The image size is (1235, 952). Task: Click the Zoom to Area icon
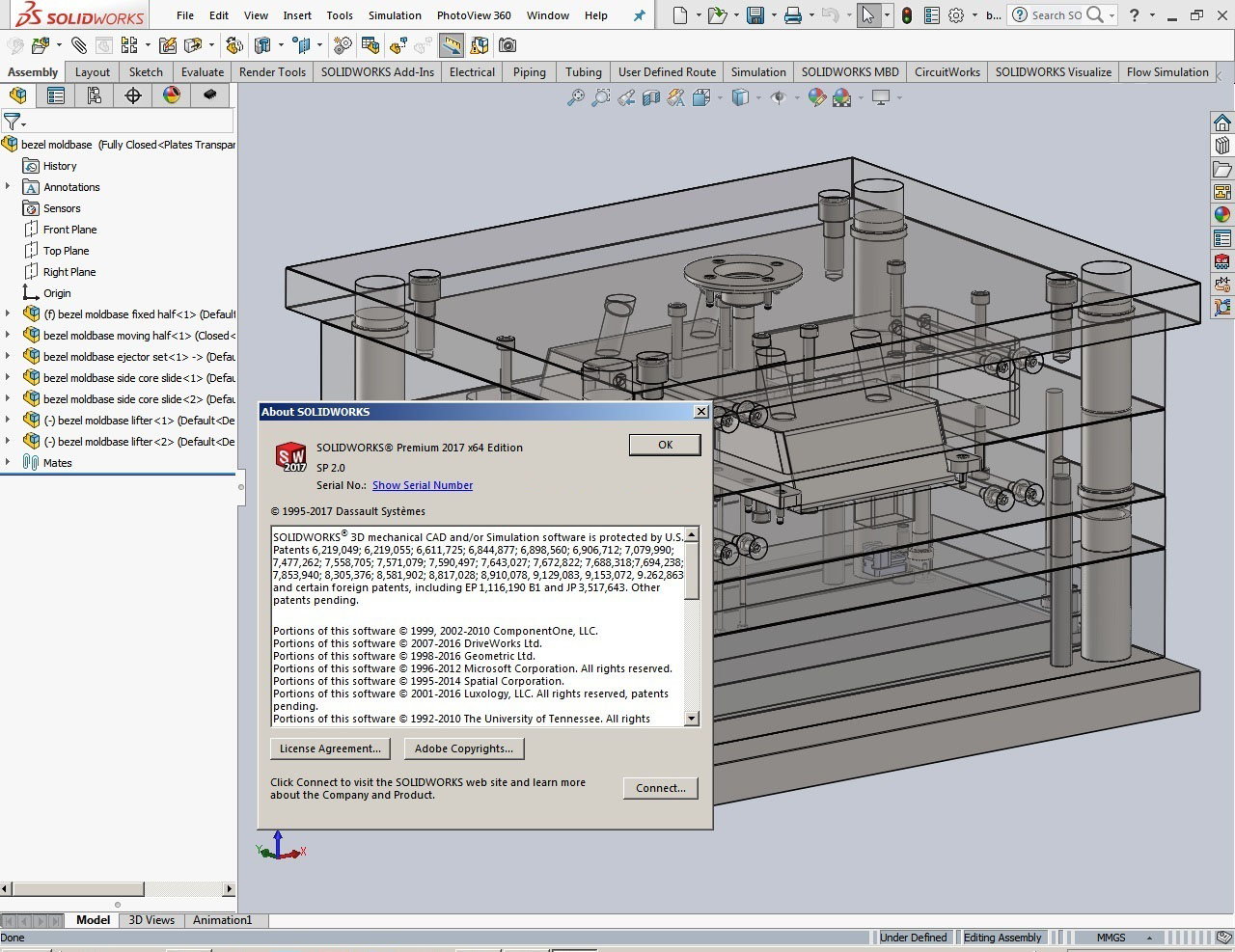pos(601,97)
